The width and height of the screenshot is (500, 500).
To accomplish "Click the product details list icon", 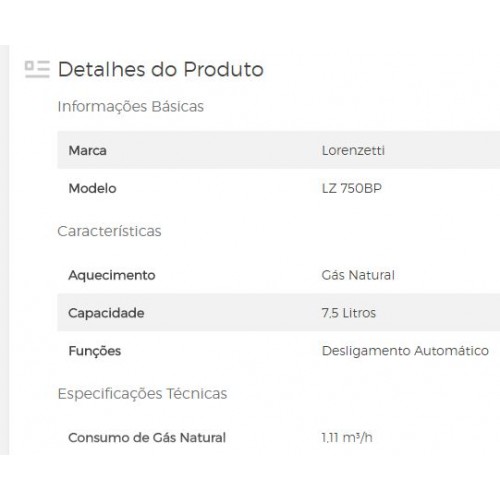I will (37, 69).
